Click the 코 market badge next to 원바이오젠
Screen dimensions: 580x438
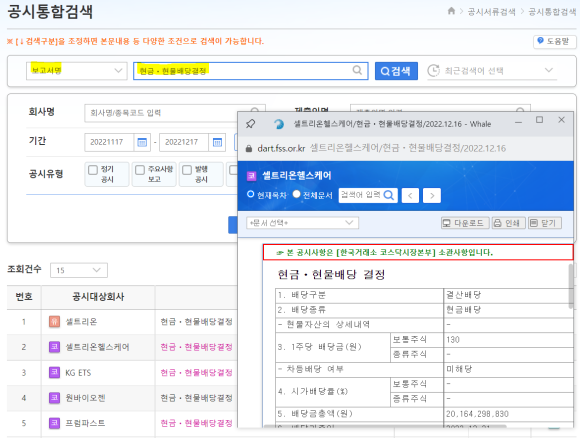pyautogui.click(x=54, y=398)
